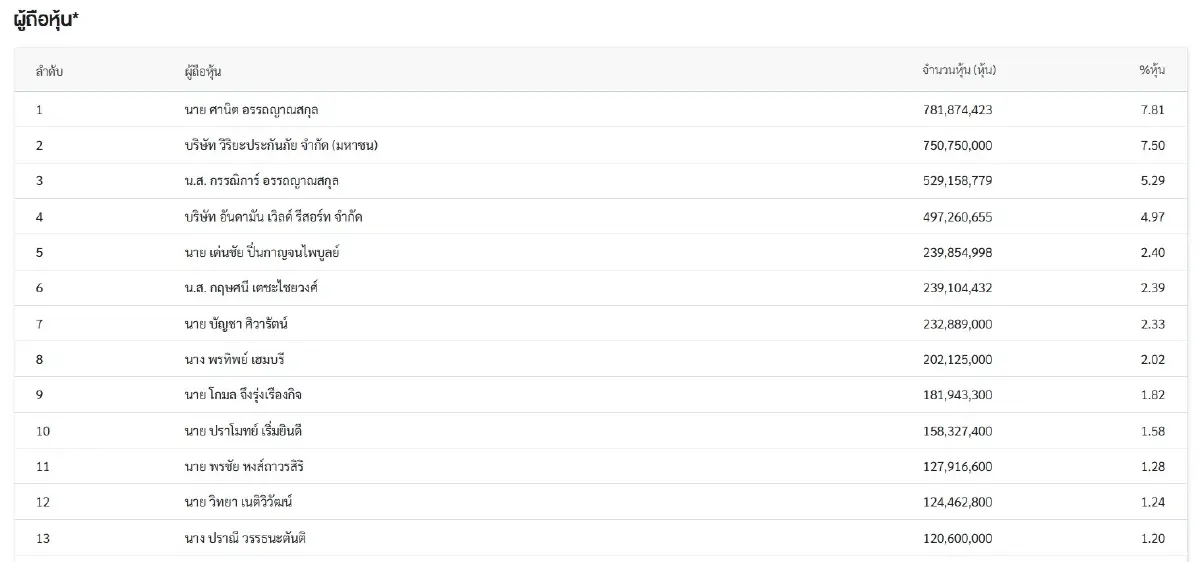This screenshot has width=1200, height=562.
Task: Click row นาย วิทยา เนติวิวัฒน์
Action: click(x=601, y=502)
